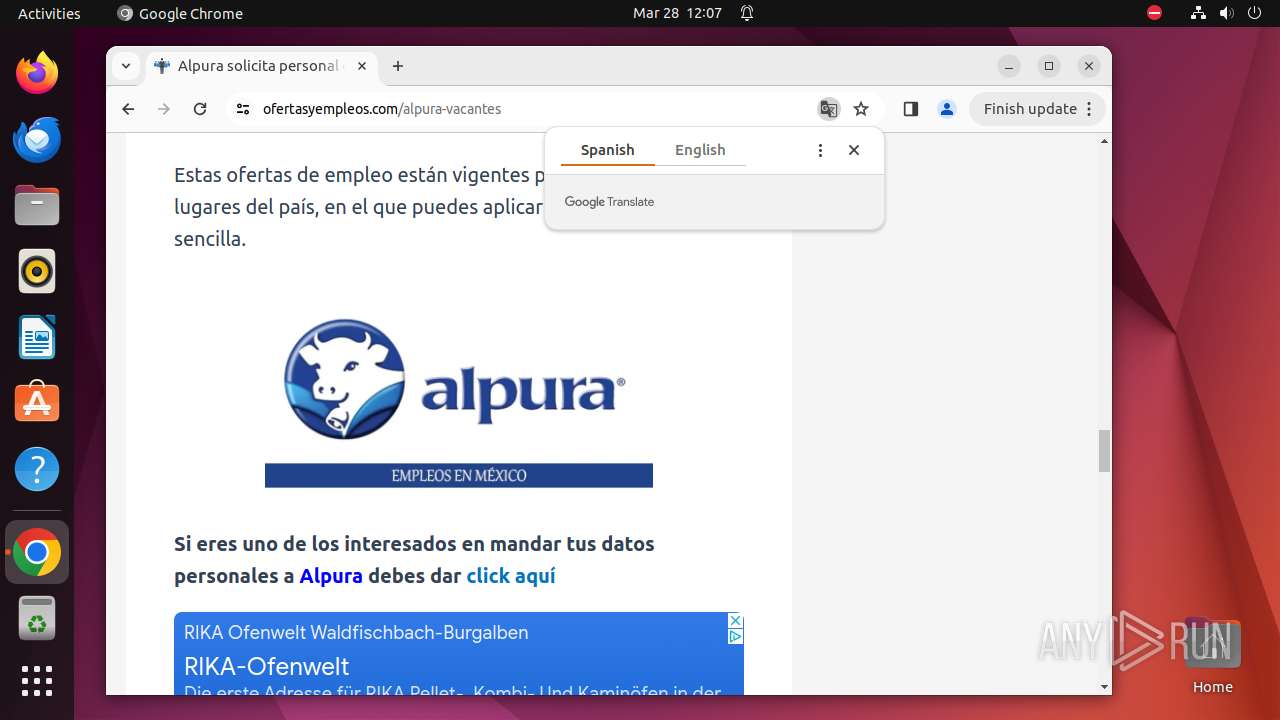Select the Alpura solicita personal tab
This screenshot has height=720, width=1280.
(260, 66)
